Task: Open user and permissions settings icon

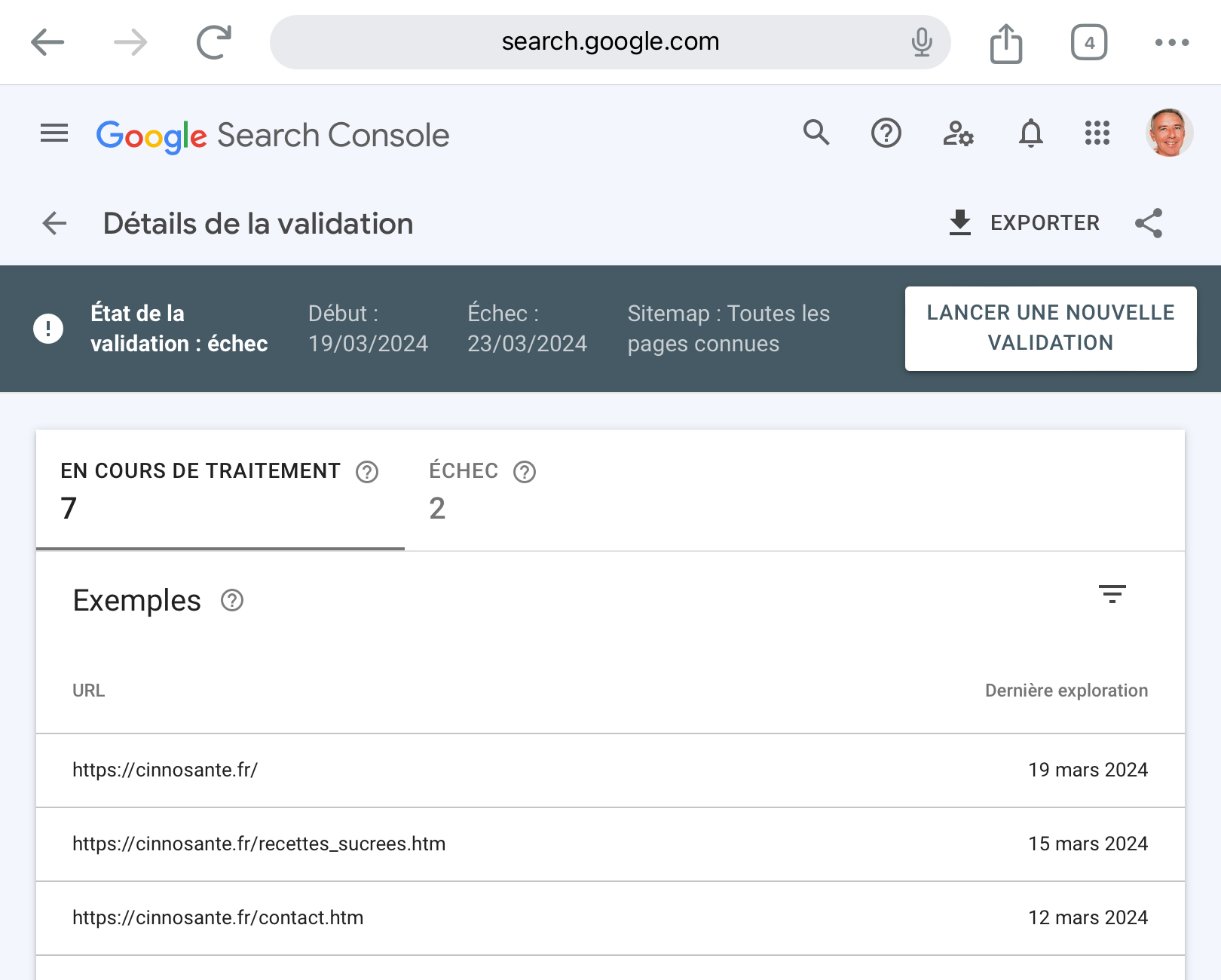Action: (x=958, y=133)
